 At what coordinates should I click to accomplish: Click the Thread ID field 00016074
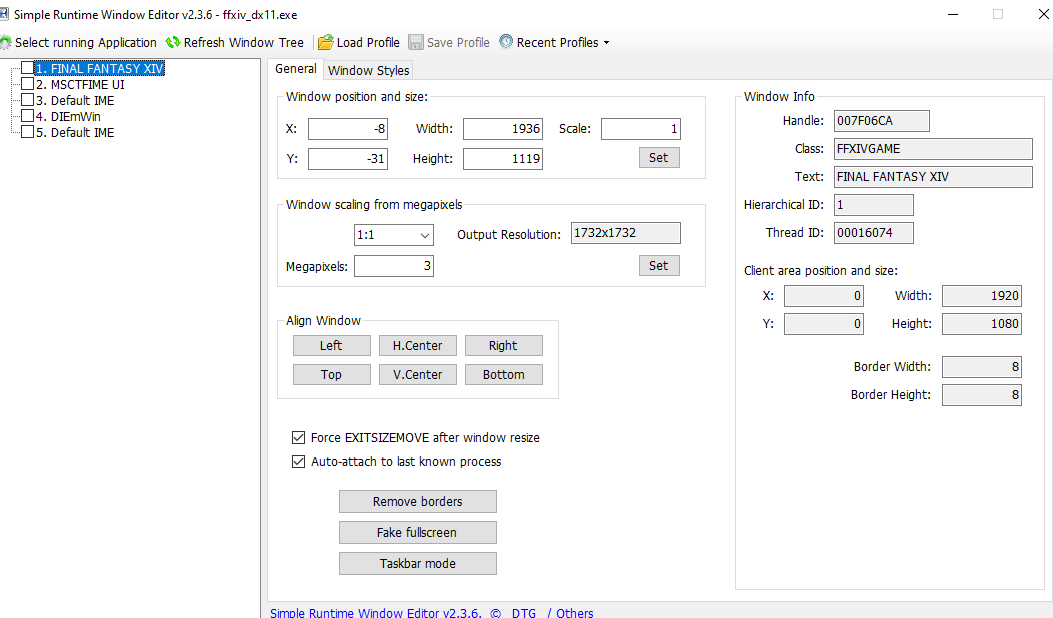(874, 233)
